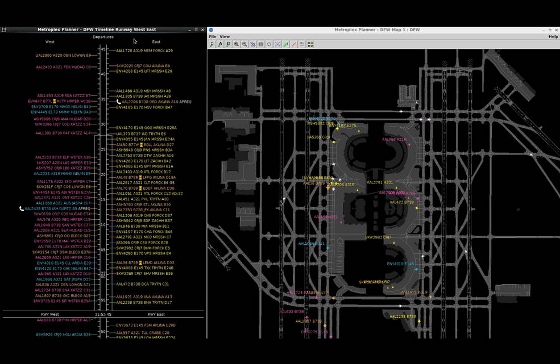Select the circle shape tool in toolbar
The width and height of the screenshot is (560, 364).
click(269, 44)
